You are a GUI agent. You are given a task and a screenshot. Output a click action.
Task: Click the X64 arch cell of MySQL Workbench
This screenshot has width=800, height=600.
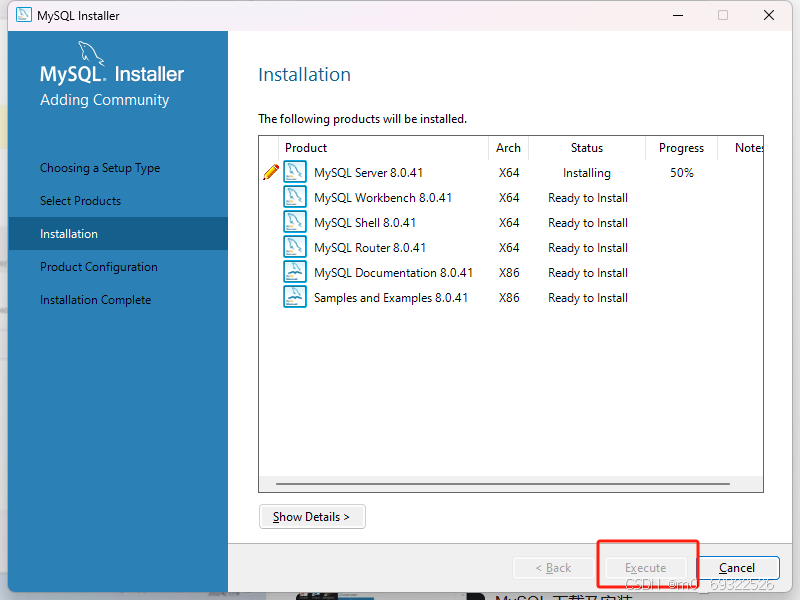tap(509, 198)
